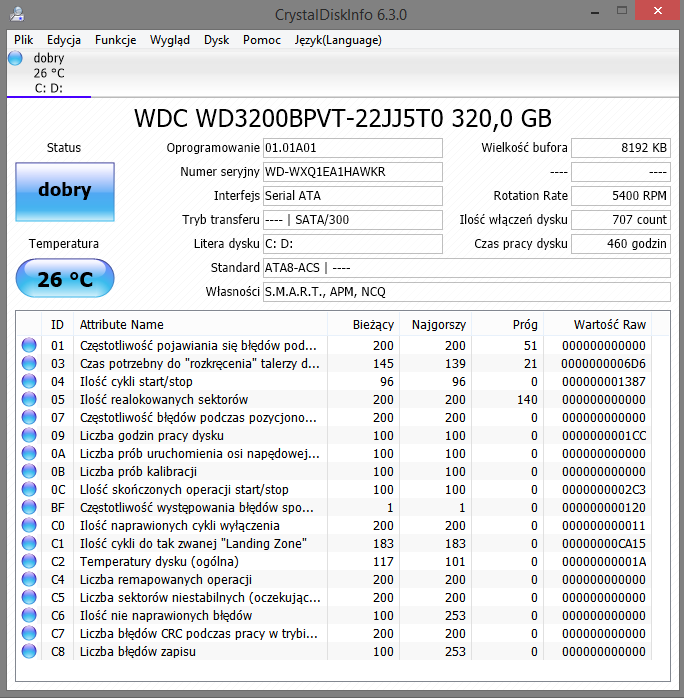Click the Bieżący column header
This screenshot has height=698, width=684.
click(x=364, y=325)
